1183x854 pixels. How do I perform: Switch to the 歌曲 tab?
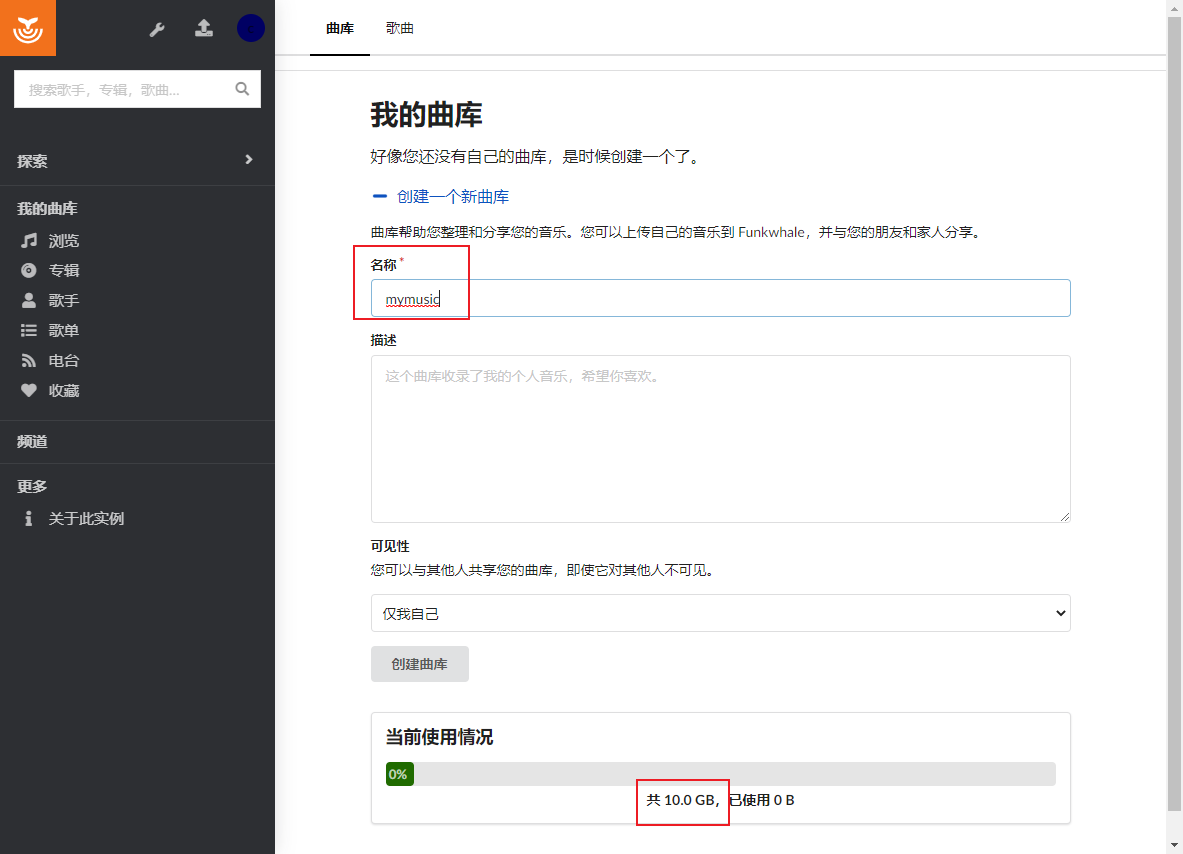400,28
